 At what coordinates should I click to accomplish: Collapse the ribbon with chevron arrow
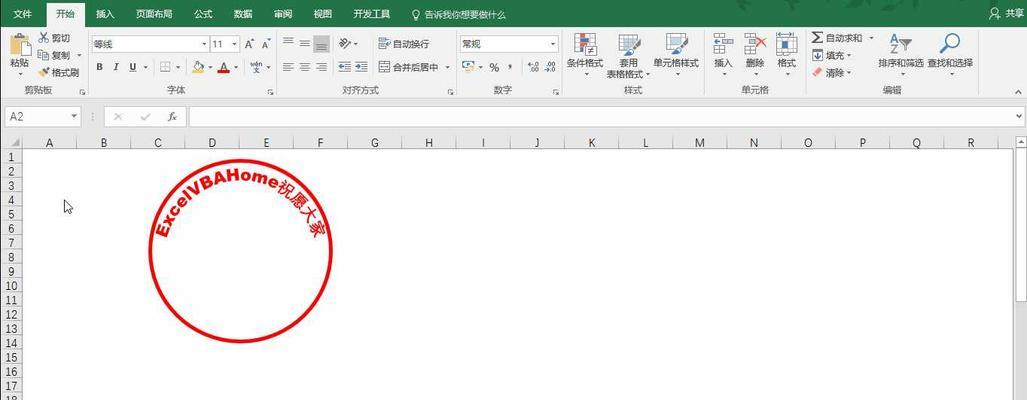pos(1018,91)
